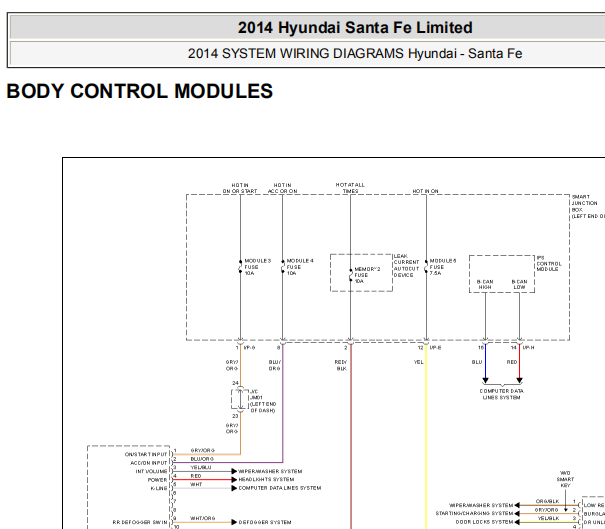Click the "DEFOGGER SYSTEM" reference

pyautogui.click(x=265, y=522)
